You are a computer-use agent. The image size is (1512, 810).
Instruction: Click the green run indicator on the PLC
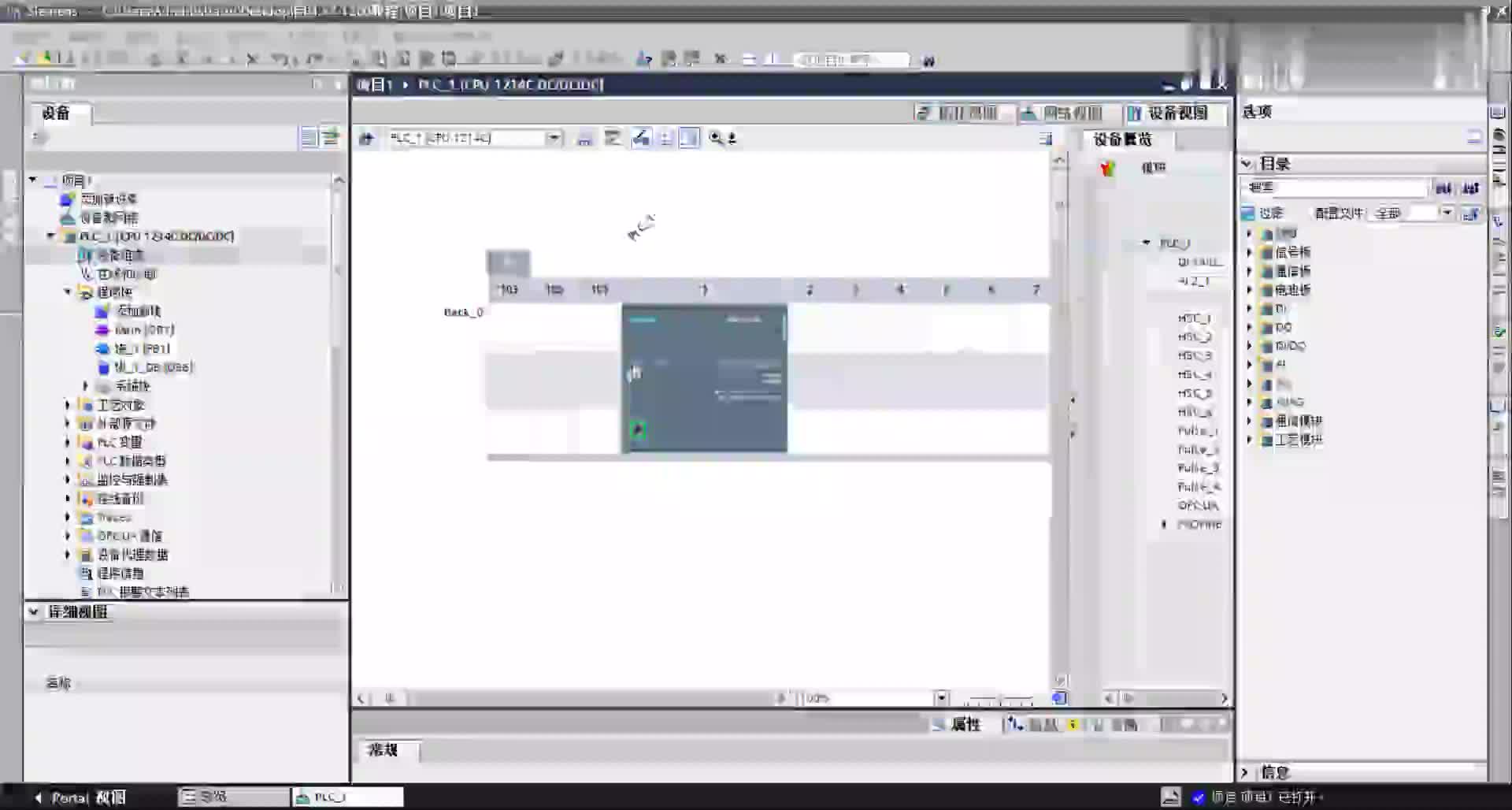(x=638, y=429)
